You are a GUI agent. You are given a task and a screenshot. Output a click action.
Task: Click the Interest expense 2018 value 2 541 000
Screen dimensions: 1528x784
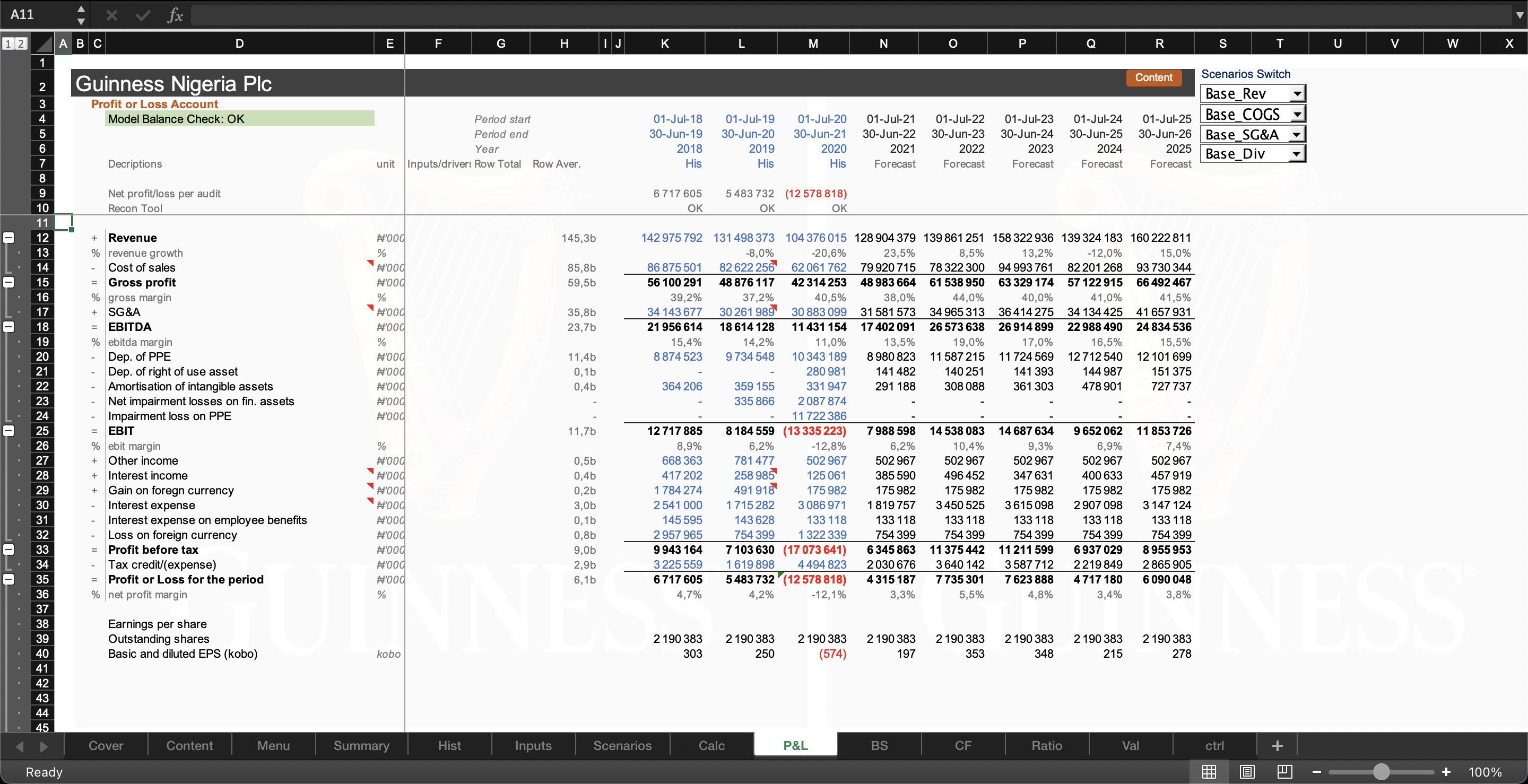point(665,506)
